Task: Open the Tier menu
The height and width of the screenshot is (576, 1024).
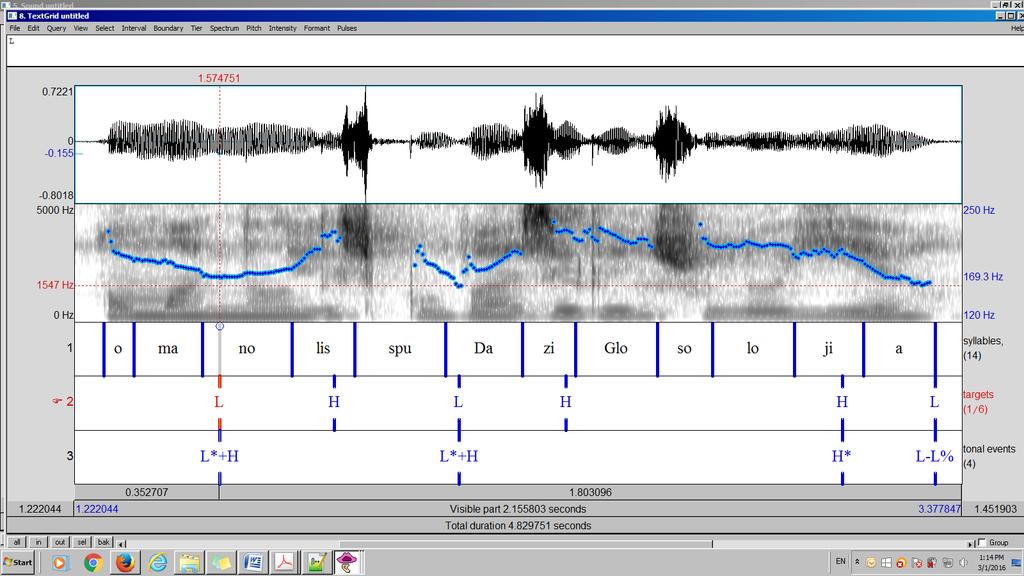Action: click(x=196, y=28)
